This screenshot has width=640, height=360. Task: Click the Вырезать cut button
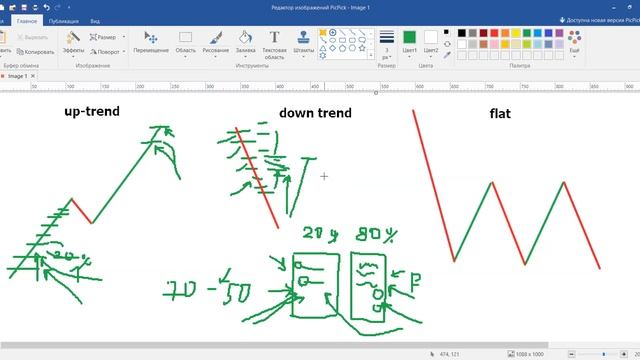pos(33,37)
